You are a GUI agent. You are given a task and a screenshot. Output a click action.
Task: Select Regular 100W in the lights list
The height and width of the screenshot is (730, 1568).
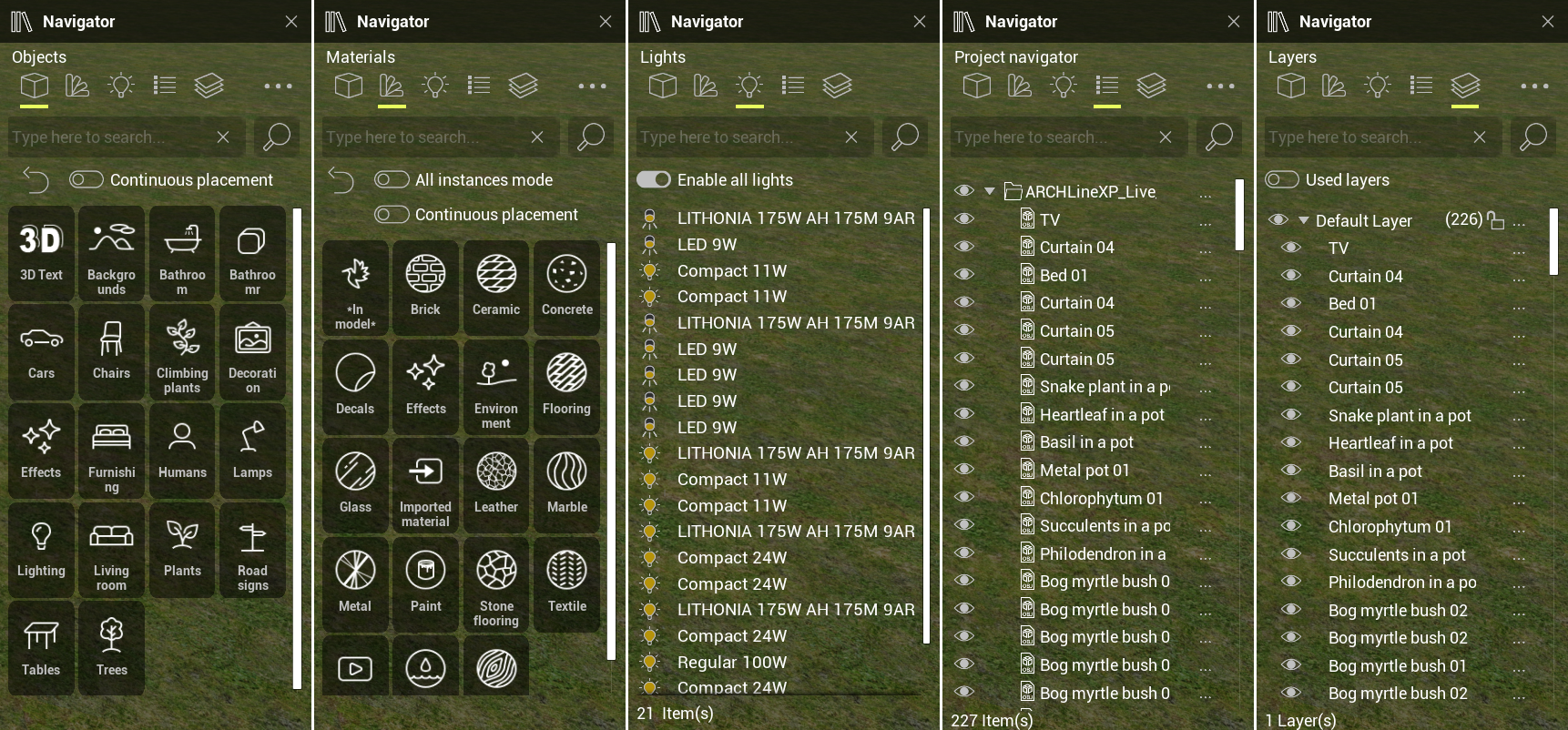[732, 662]
